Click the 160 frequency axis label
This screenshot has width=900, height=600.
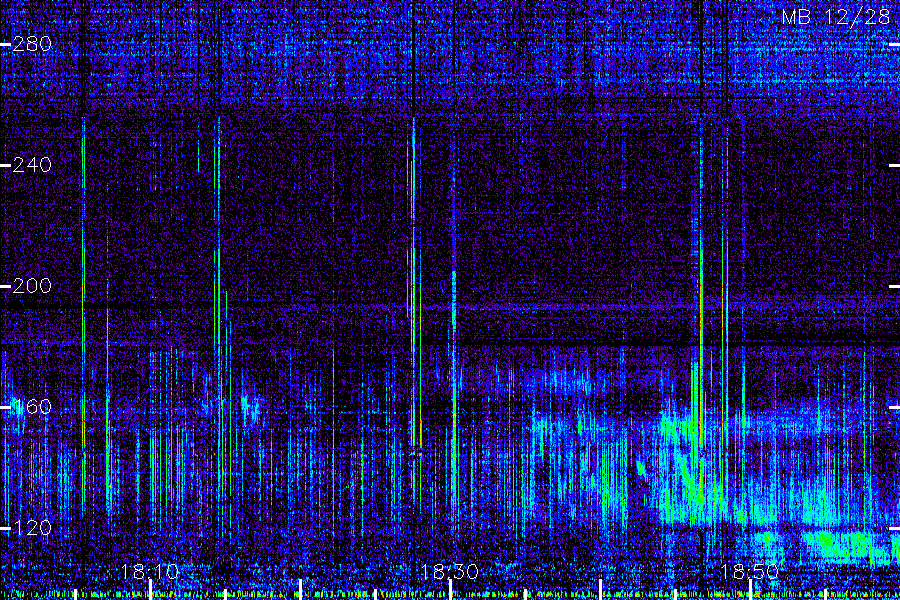(x=32, y=407)
